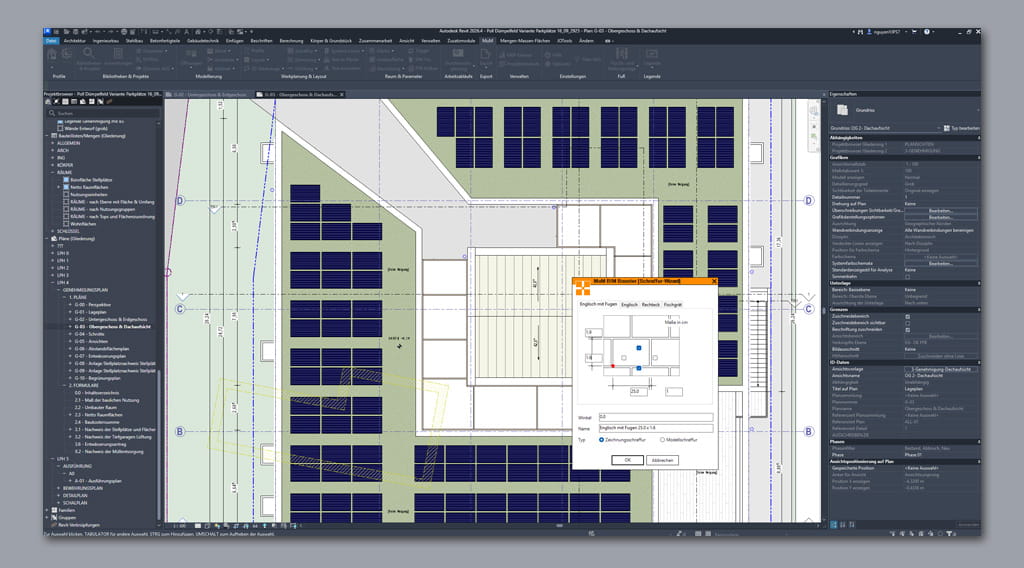
Task: Open the Datei ribbon tab
Action: tap(51, 40)
